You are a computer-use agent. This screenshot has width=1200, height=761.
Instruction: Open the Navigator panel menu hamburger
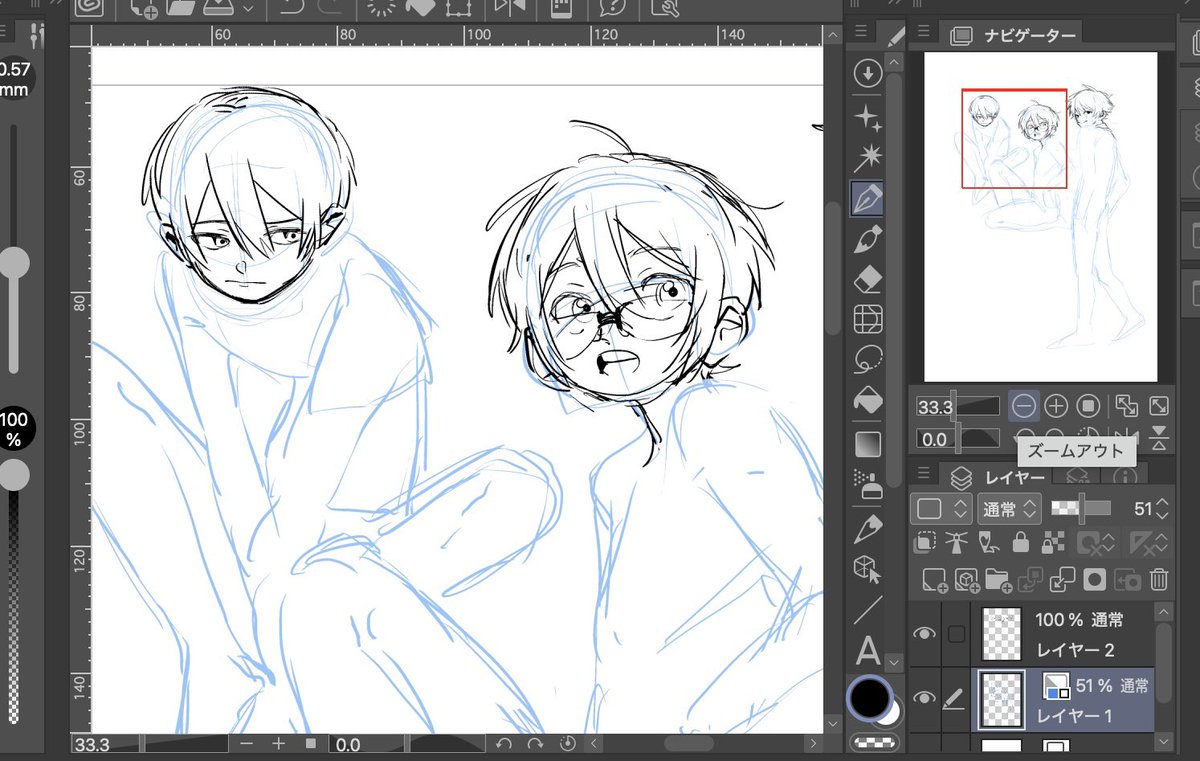tap(924, 33)
